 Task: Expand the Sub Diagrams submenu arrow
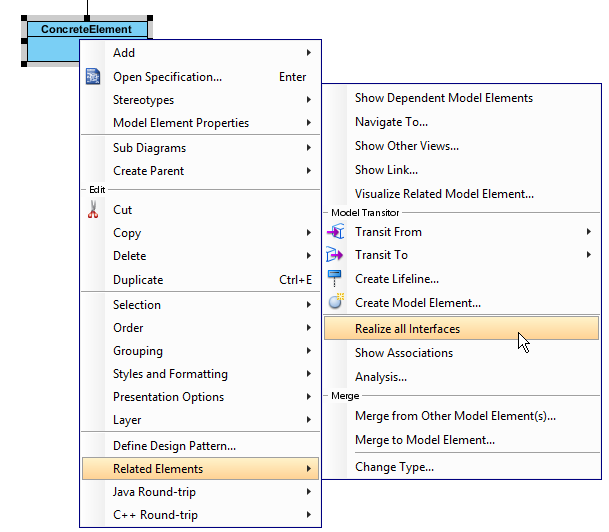(308, 148)
